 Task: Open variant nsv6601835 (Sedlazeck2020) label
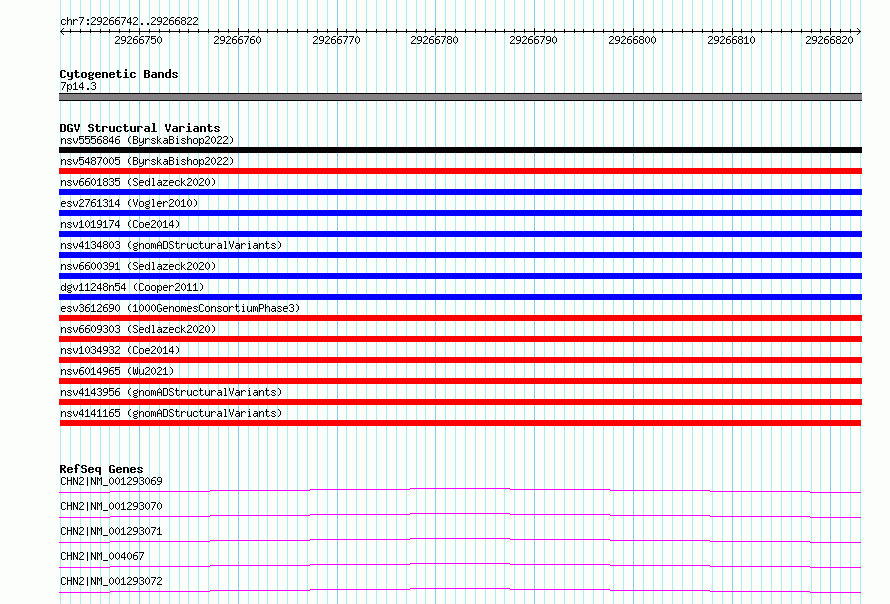[x=138, y=182]
